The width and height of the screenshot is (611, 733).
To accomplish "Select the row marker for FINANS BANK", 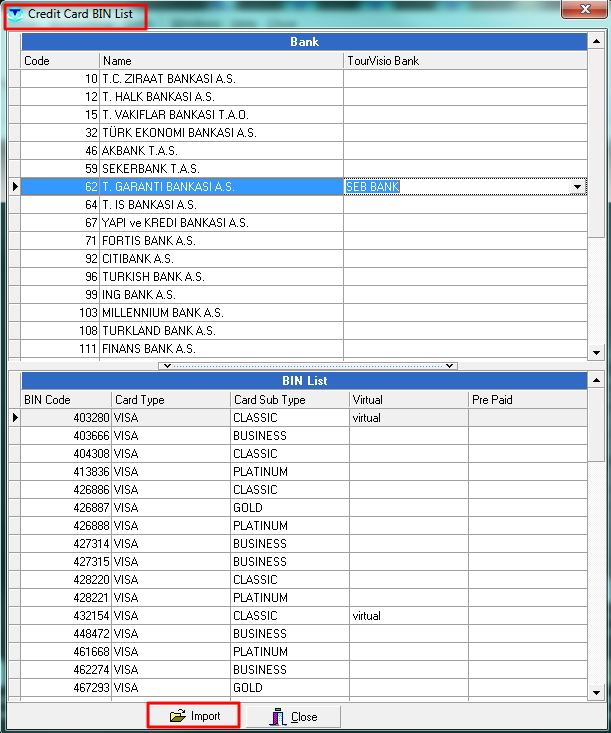I will click(x=14, y=349).
